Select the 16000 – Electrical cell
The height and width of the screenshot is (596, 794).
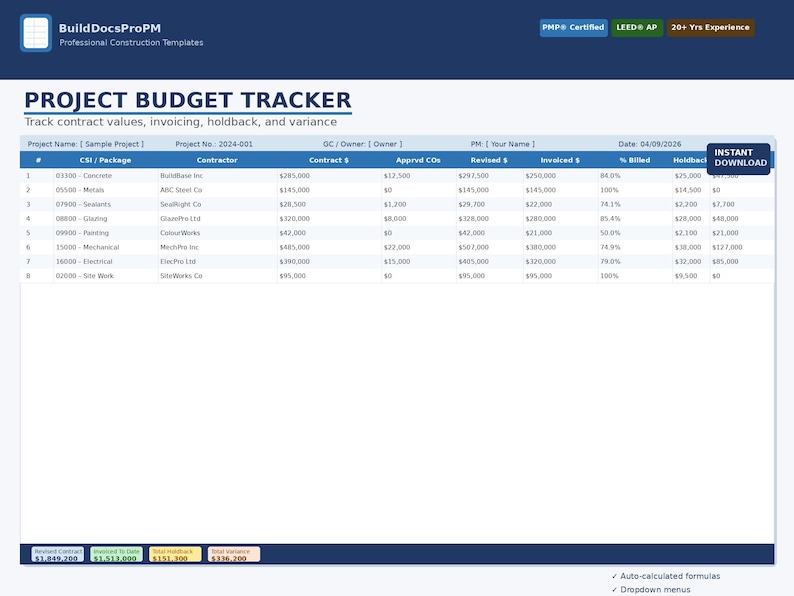tap(105, 261)
